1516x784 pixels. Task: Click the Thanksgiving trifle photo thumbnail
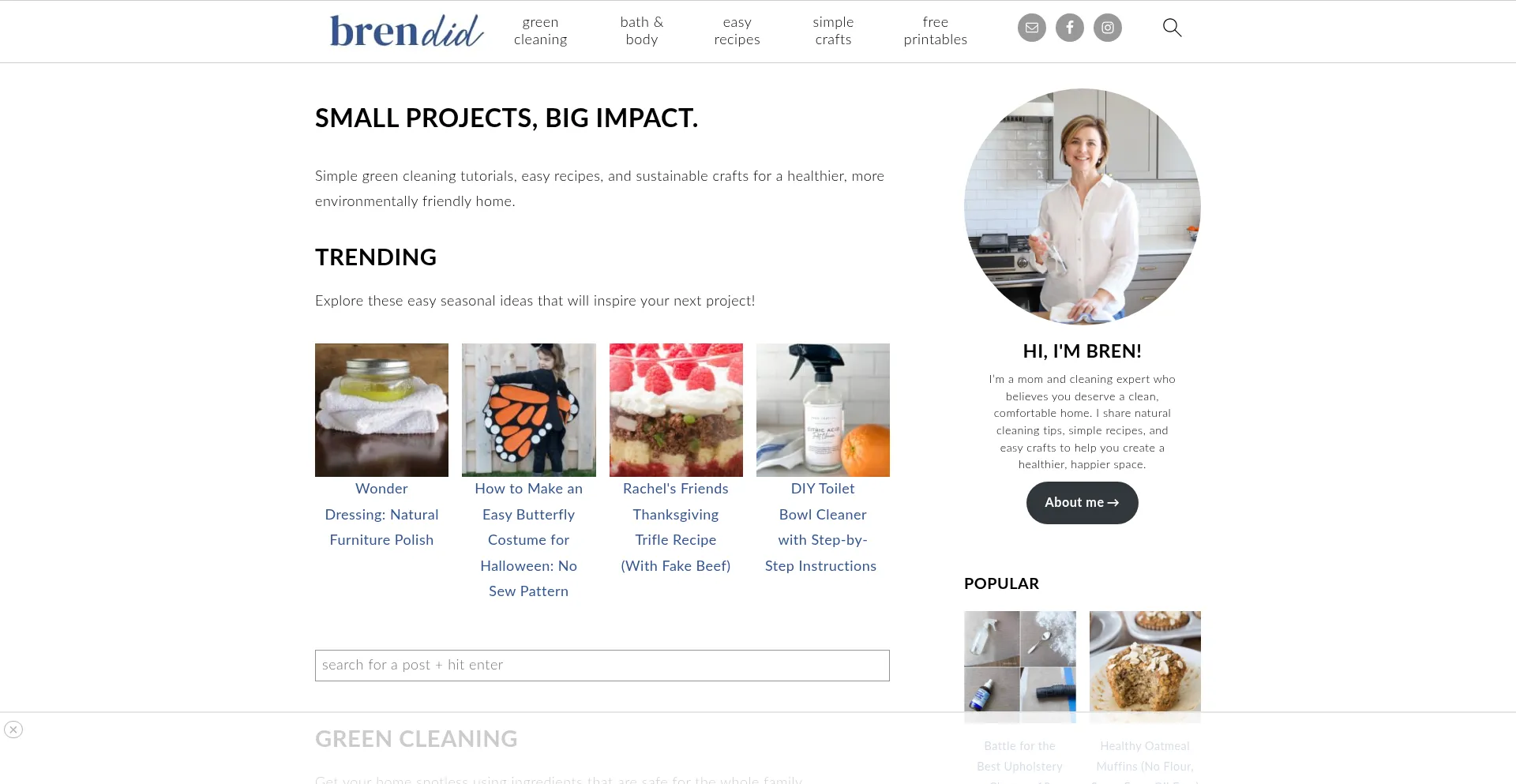[x=676, y=410]
